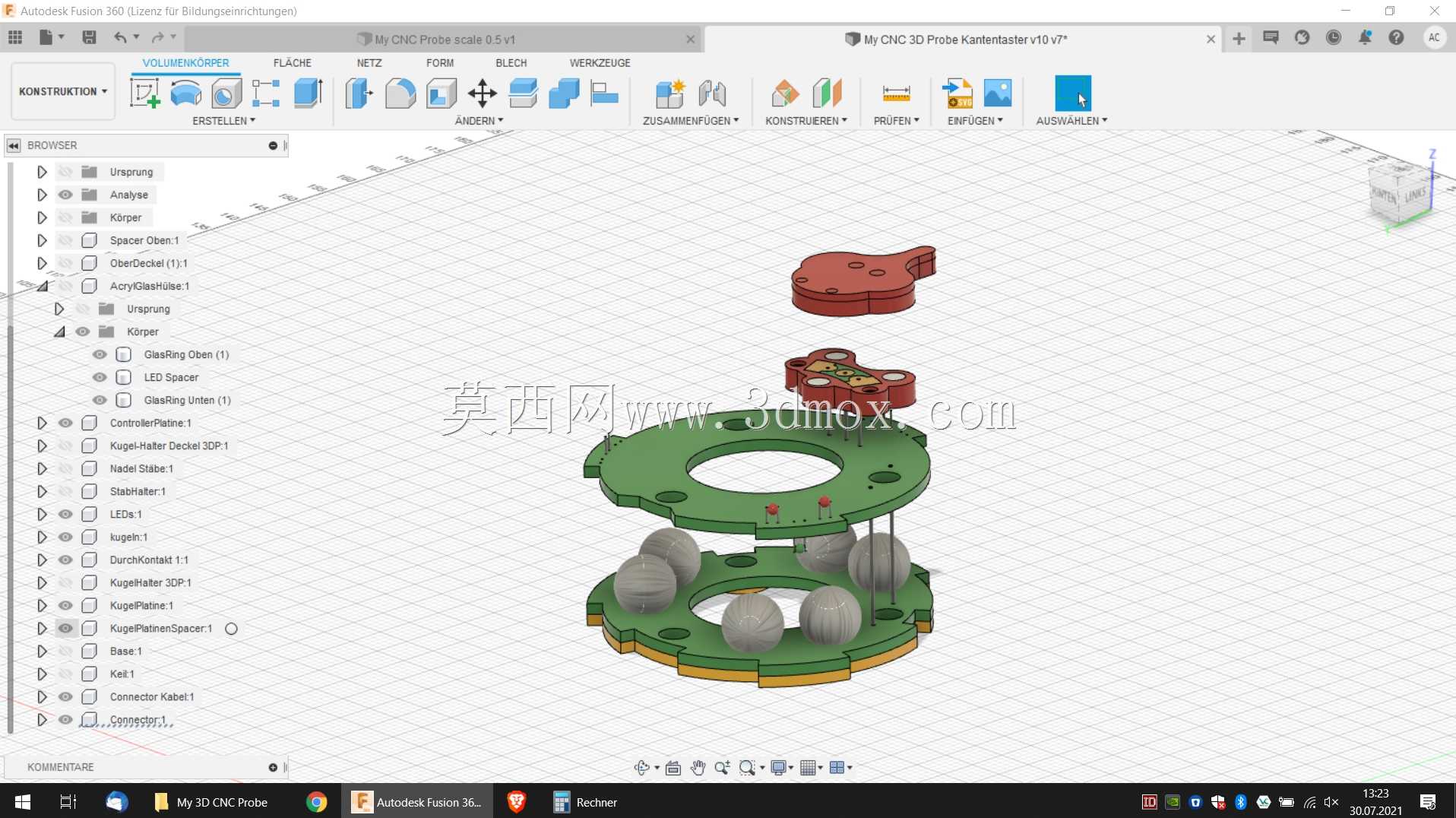Toggle visibility of Analyse folder
This screenshot has height=818, width=1456.
66,195
